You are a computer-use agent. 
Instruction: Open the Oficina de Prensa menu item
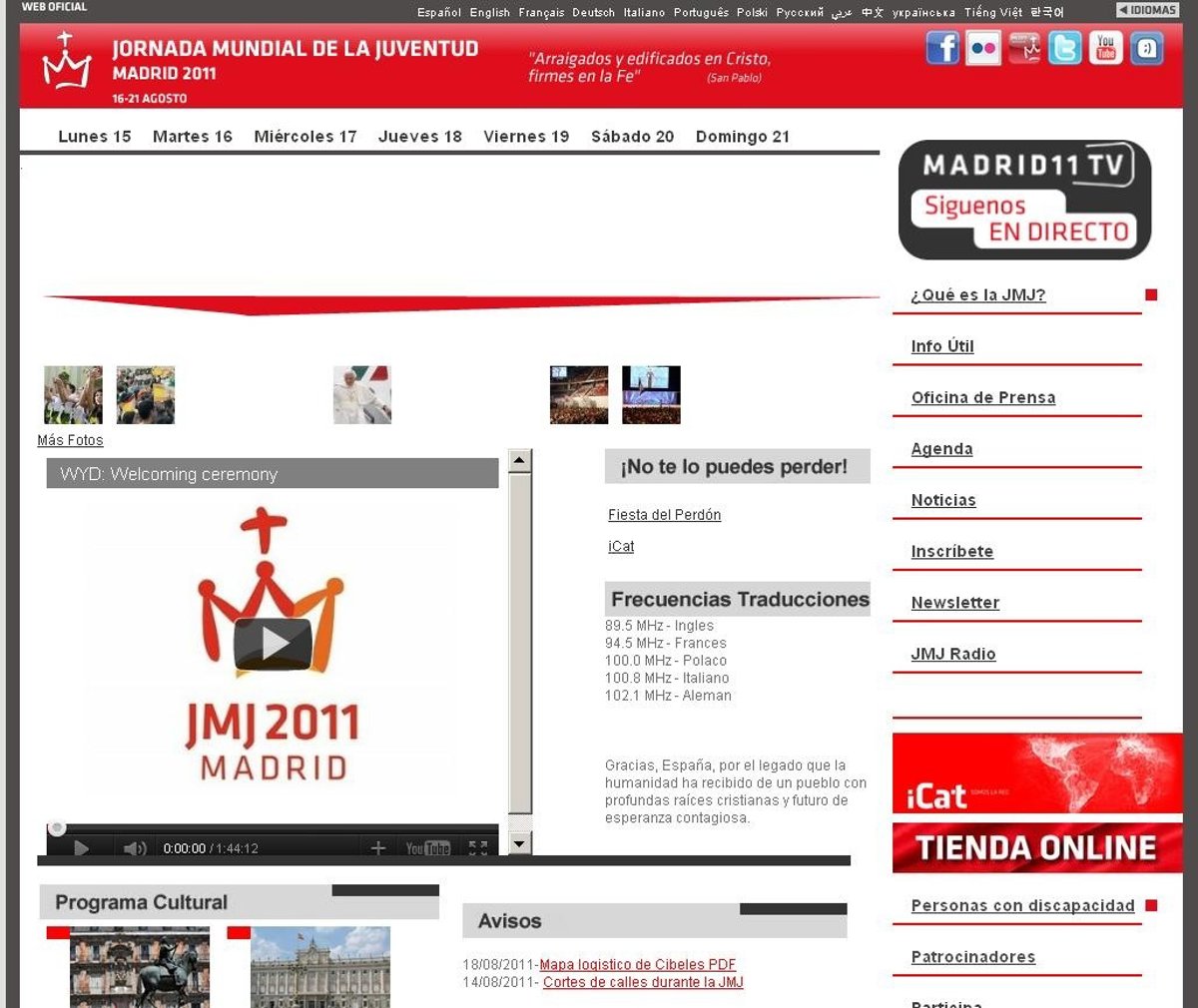982,397
